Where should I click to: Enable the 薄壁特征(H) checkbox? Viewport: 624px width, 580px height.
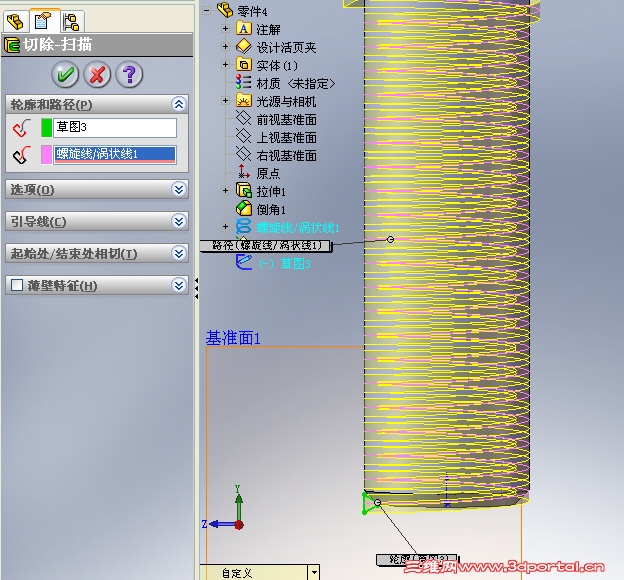coord(17,285)
